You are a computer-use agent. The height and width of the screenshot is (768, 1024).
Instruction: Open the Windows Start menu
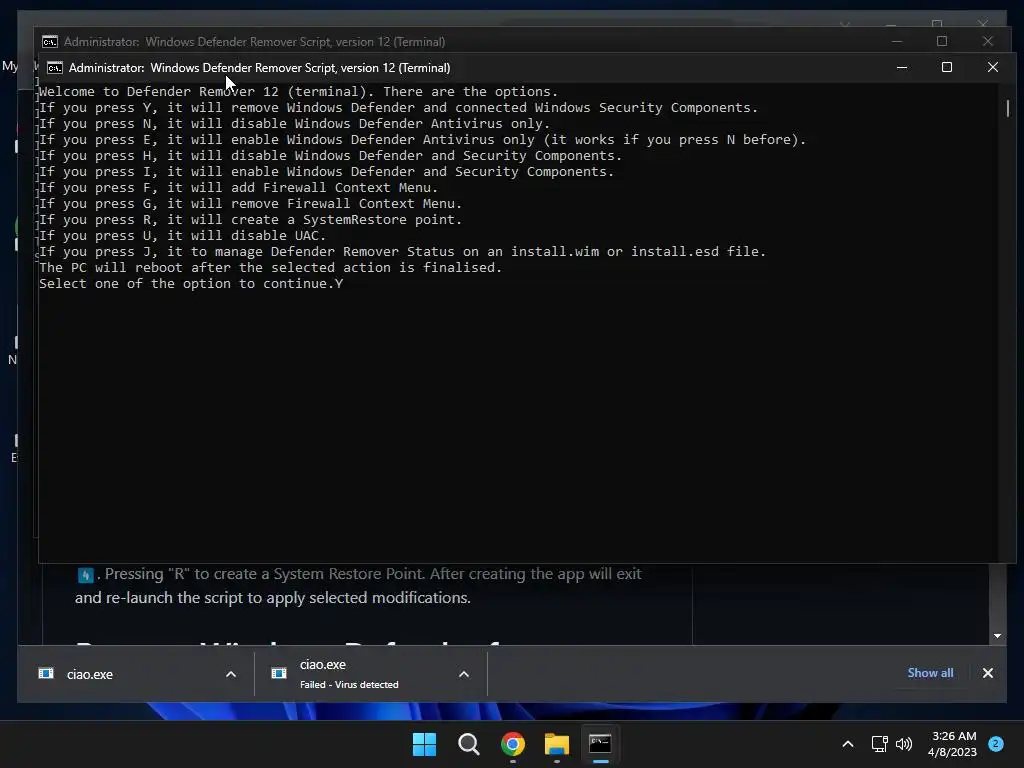[x=424, y=744]
